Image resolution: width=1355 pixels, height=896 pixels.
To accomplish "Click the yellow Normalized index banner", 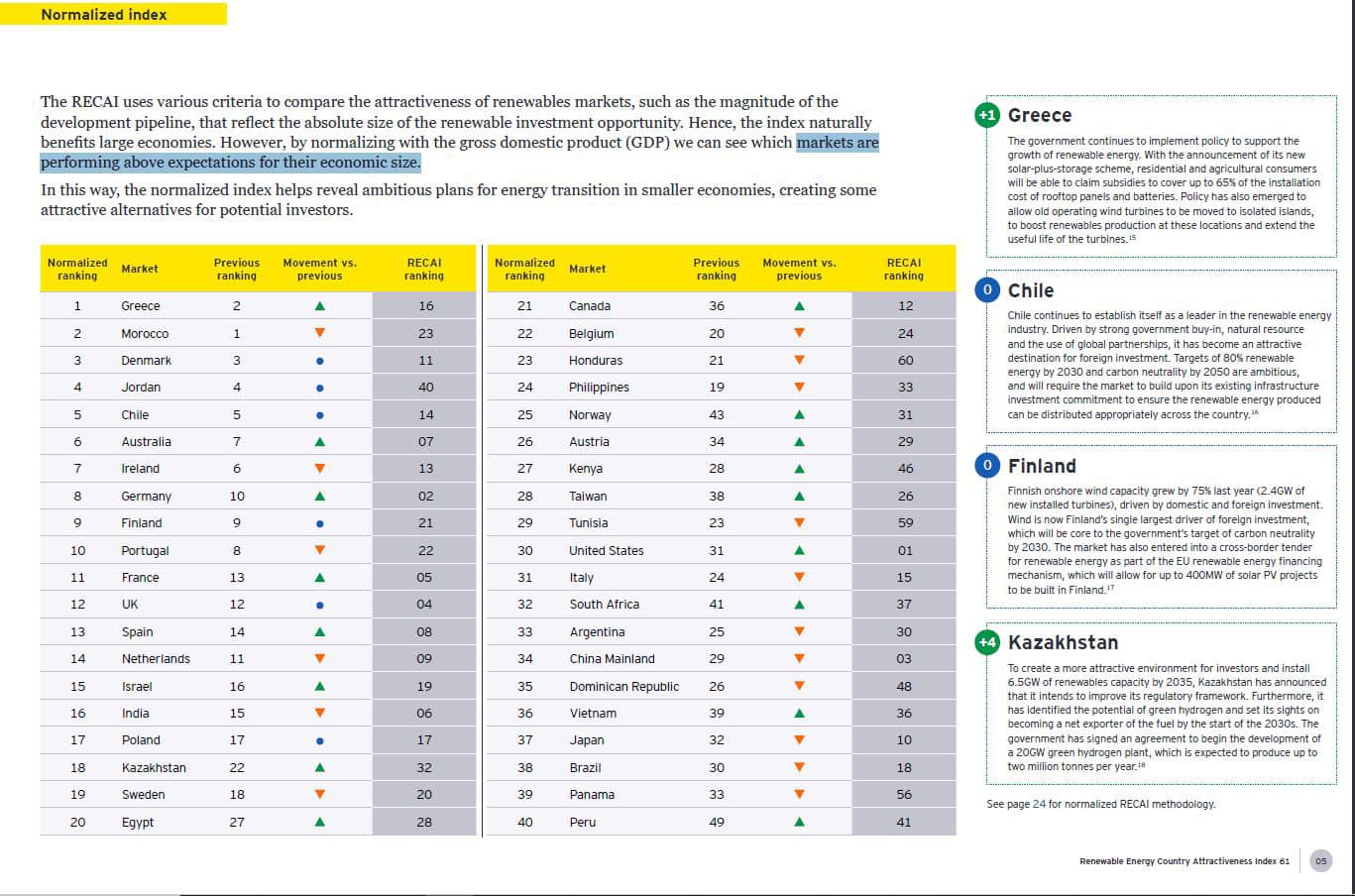I will pyautogui.click(x=113, y=14).
